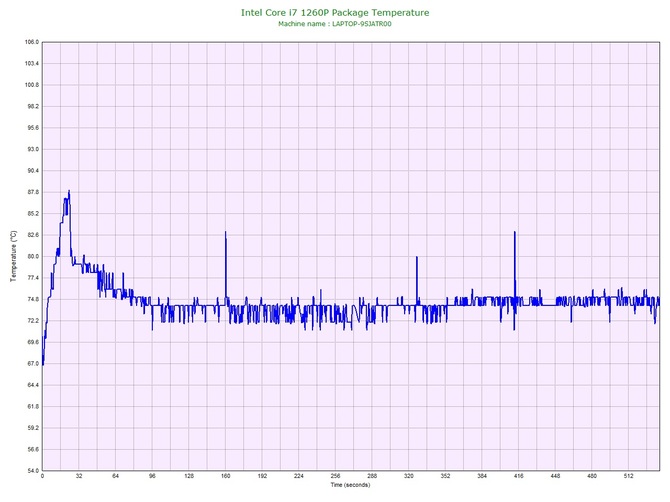Click the 512 seconds time axis value
670x502 pixels.
pos(629,476)
